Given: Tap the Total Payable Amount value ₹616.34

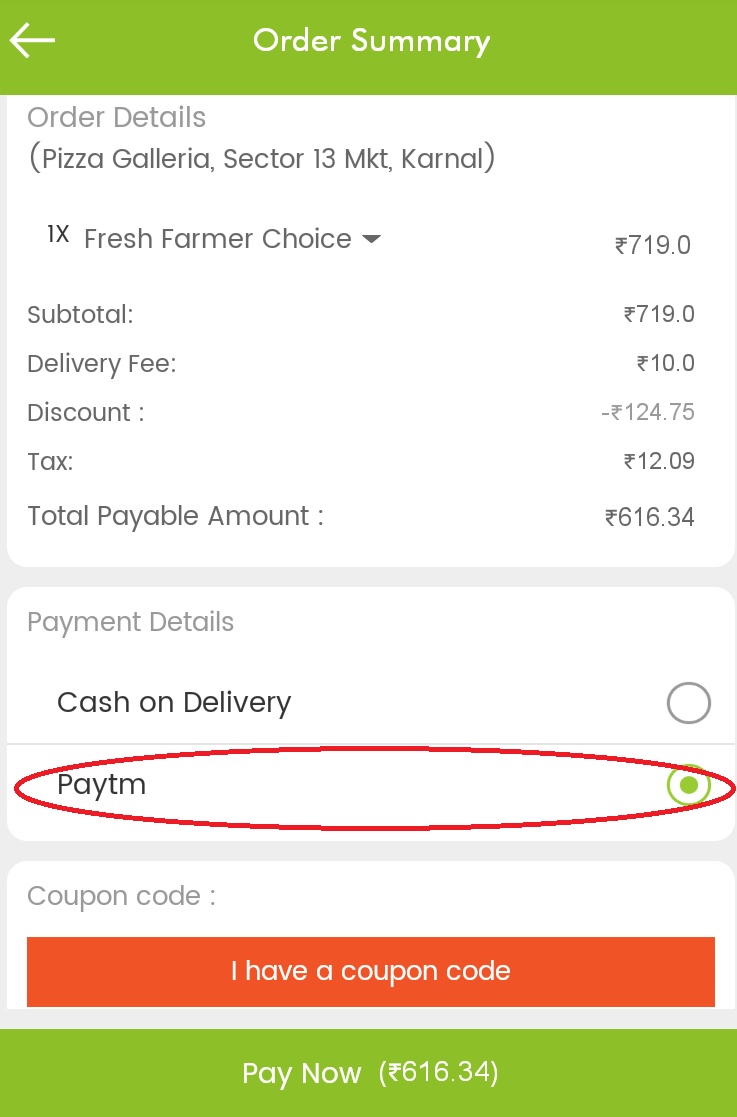Looking at the screenshot, I should [x=649, y=517].
